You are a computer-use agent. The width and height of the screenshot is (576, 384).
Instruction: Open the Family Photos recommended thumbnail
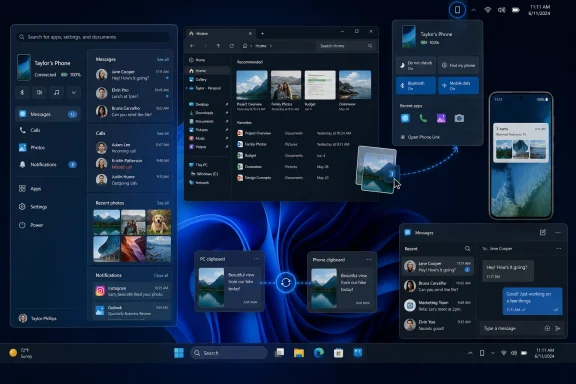pos(285,85)
